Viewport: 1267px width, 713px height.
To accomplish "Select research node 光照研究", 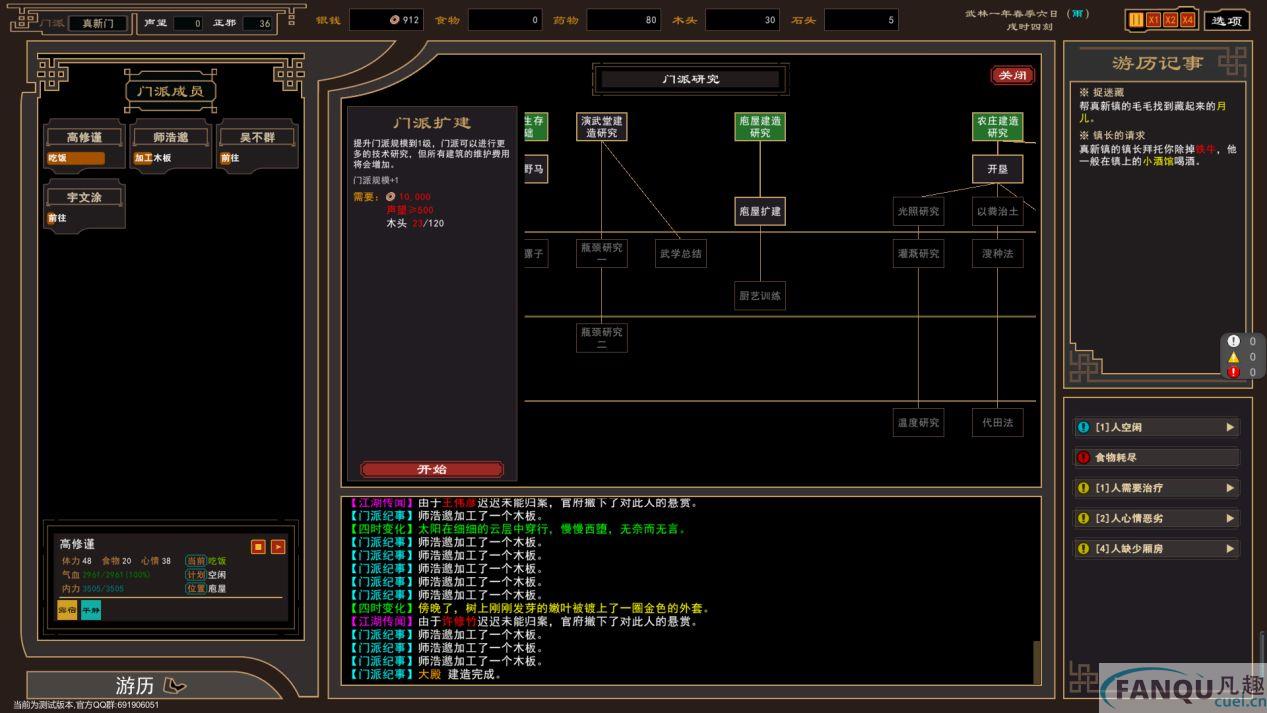I will click(918, 211).
